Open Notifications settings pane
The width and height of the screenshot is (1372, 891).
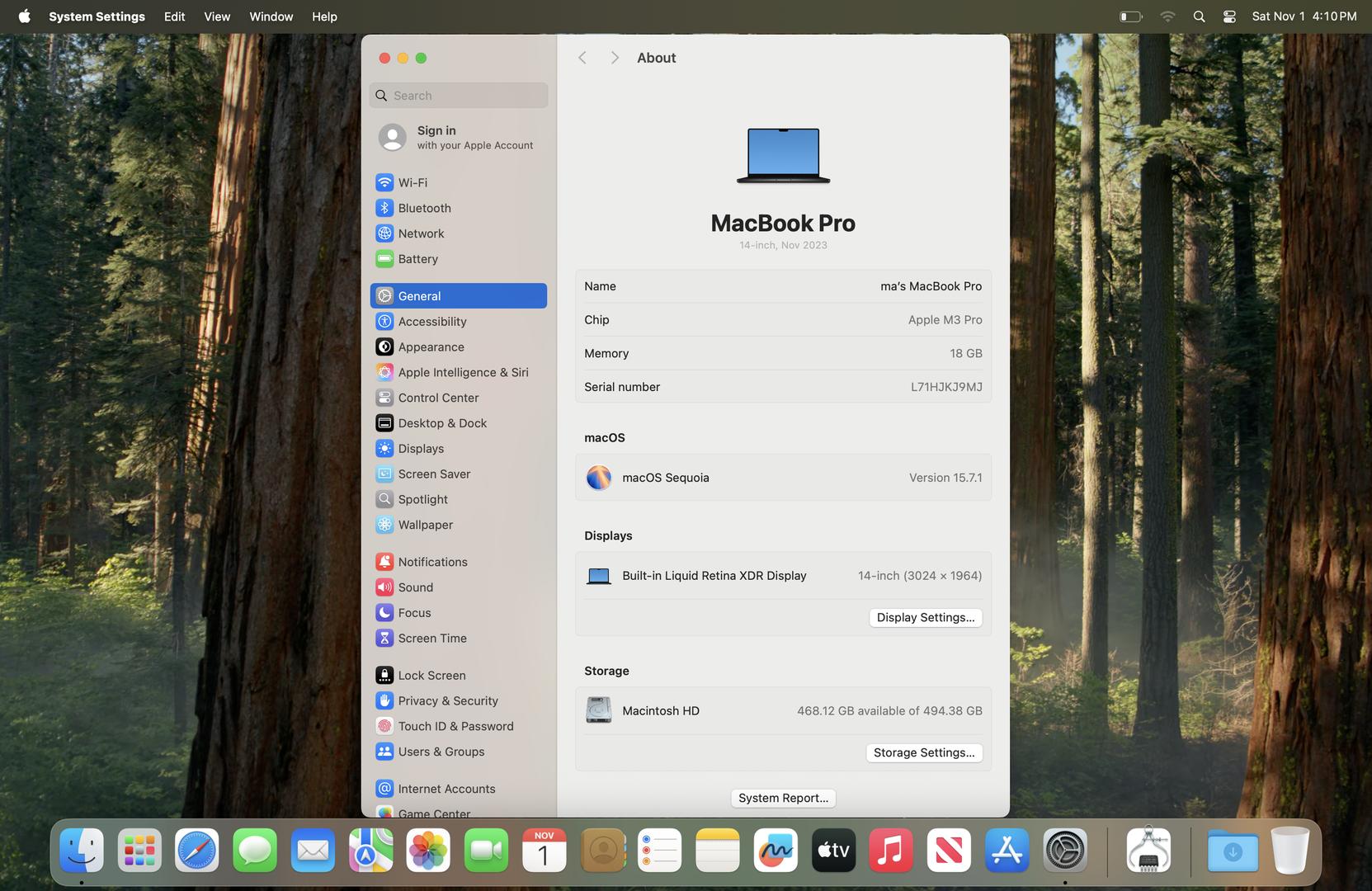432,562
